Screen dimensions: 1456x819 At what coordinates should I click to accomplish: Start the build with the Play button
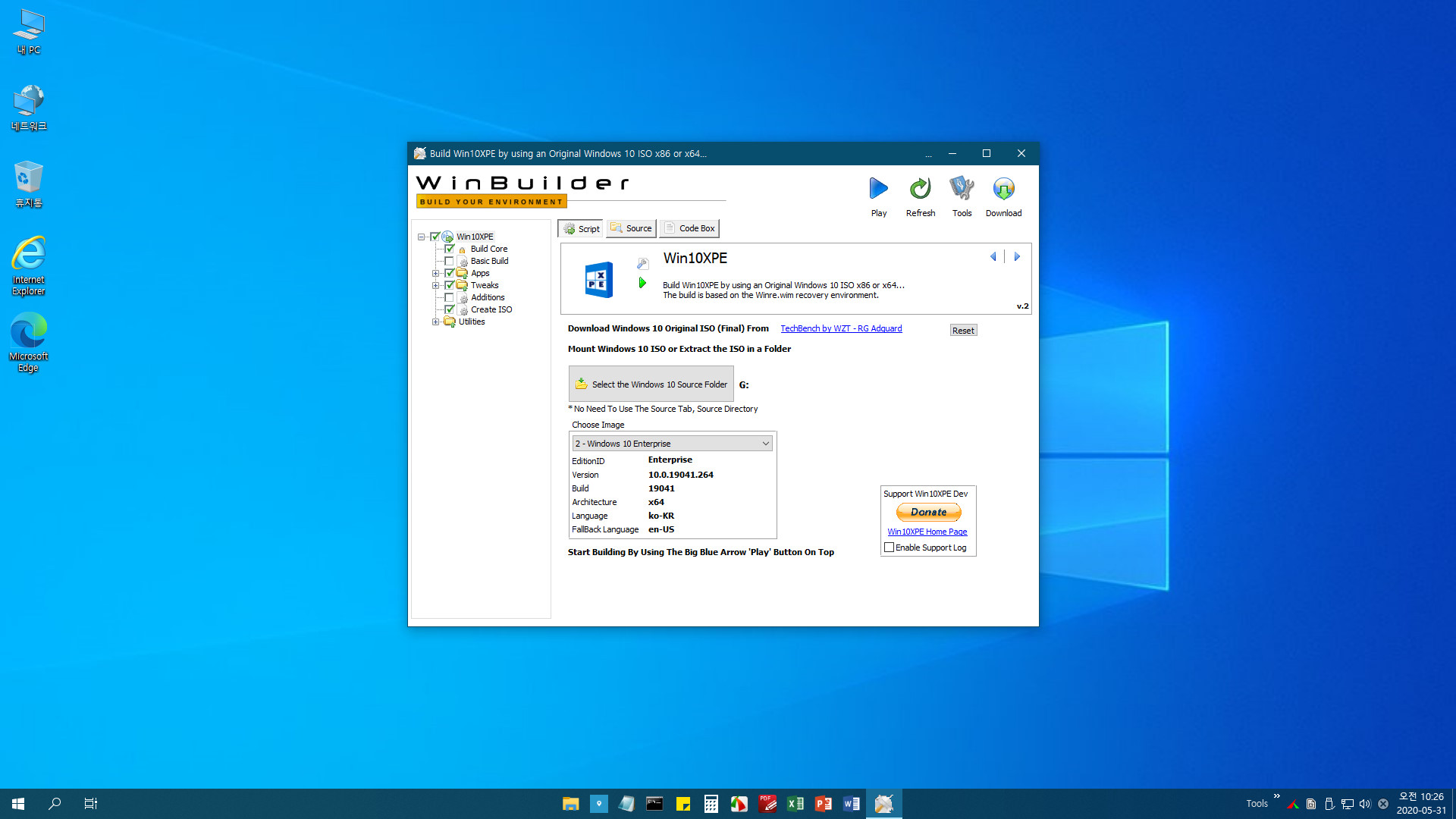(878, 196)
